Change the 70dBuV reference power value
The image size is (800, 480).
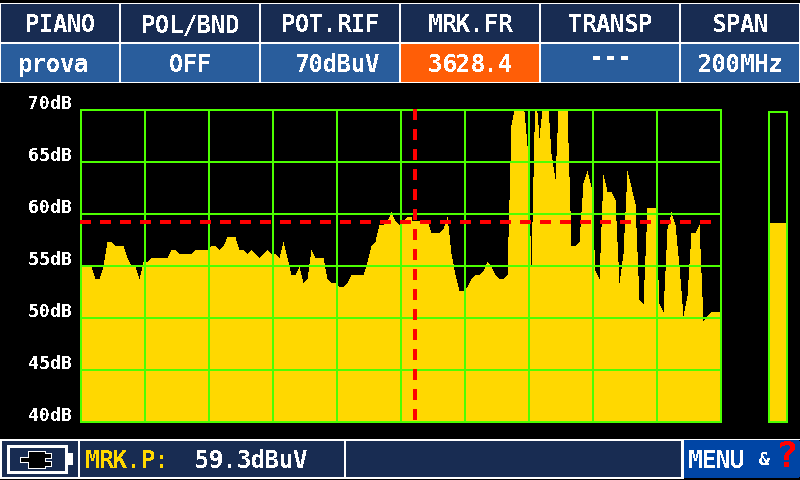point(330,63)
